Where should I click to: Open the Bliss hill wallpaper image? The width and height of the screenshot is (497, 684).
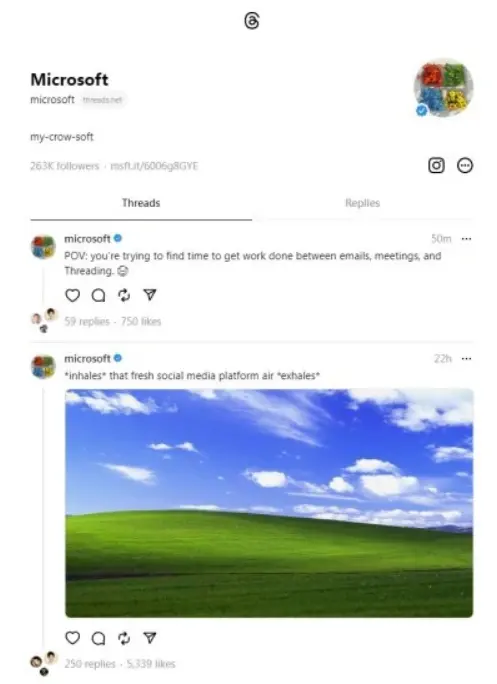pos(269,503)
